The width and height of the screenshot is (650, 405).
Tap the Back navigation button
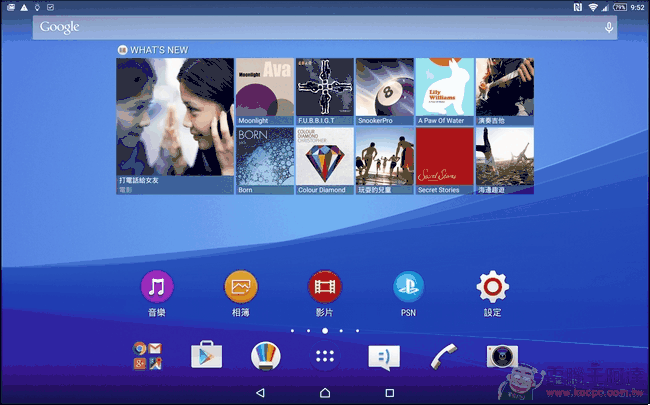click(260, 393)
